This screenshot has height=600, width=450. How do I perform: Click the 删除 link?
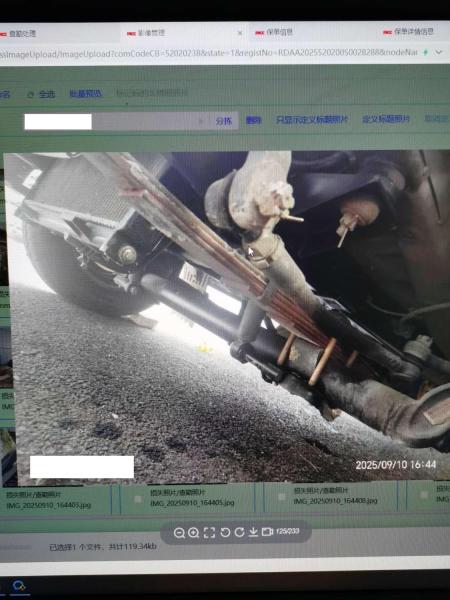click(x=253, y=121)
